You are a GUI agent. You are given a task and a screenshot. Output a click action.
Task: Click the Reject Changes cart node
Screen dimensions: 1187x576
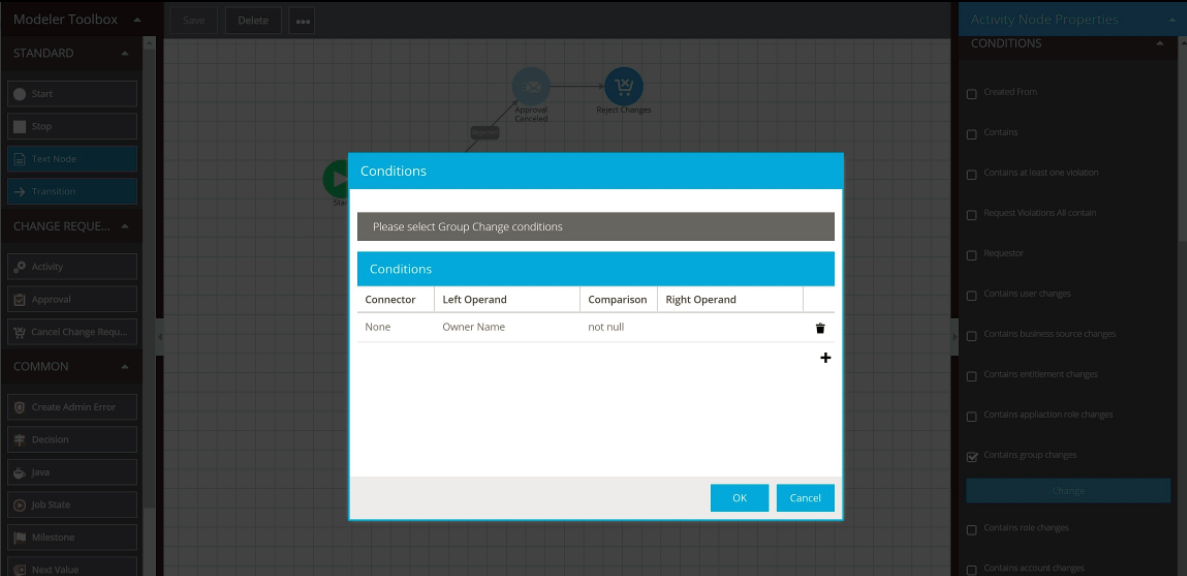pos(624,86)
